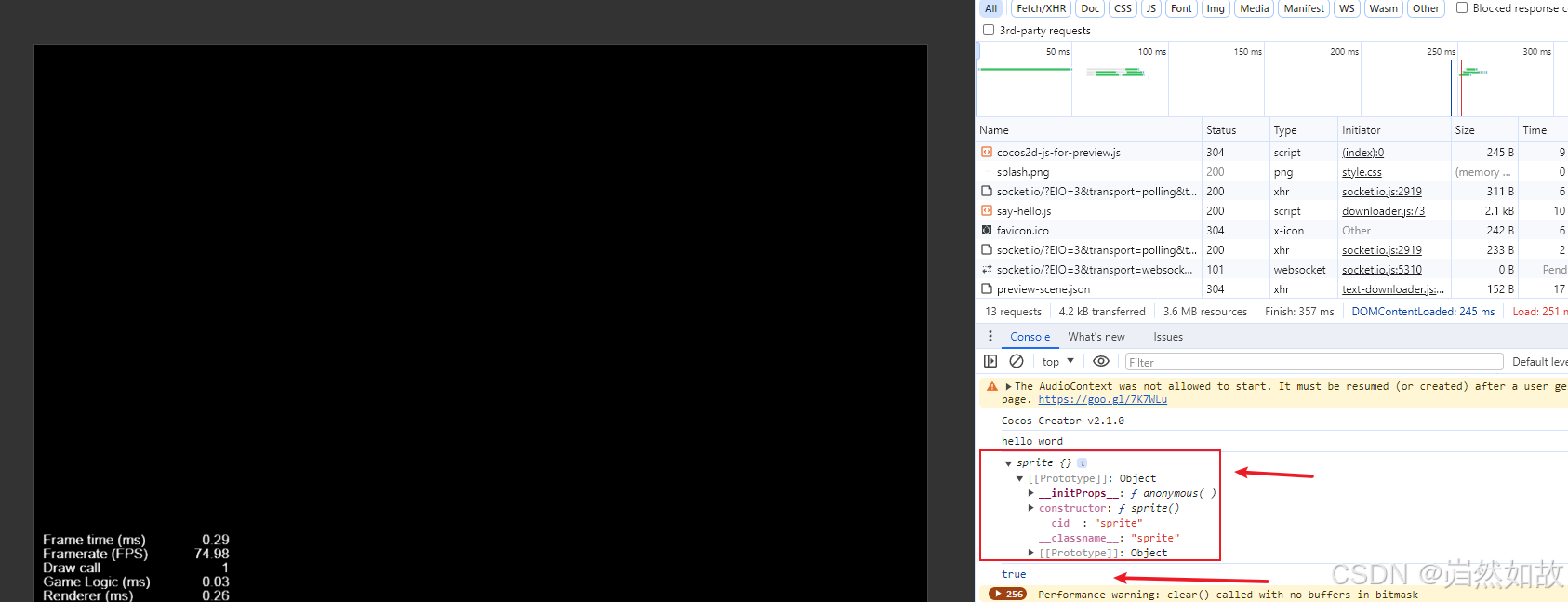Open the top JavaScript context dropdown
1568x602 pixels.
[x=1057, y=362]
